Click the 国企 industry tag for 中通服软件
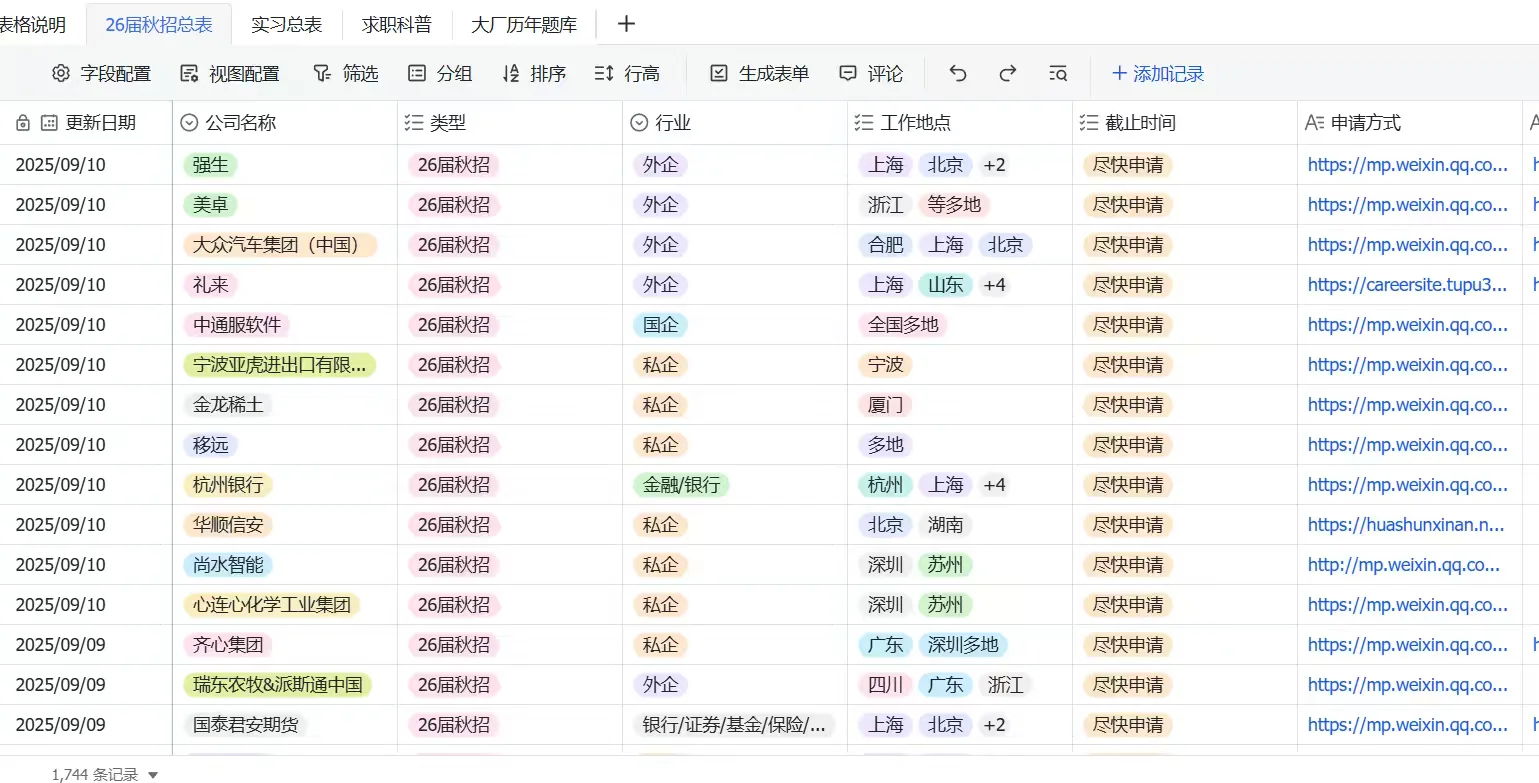 (660, 325)
